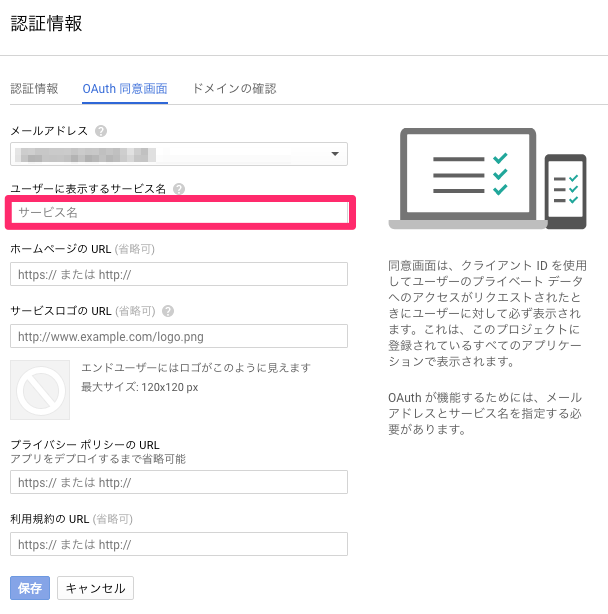Click the キャンセル button
The image size is (608, 614).
pyautogui.click(x=95, y=588)
